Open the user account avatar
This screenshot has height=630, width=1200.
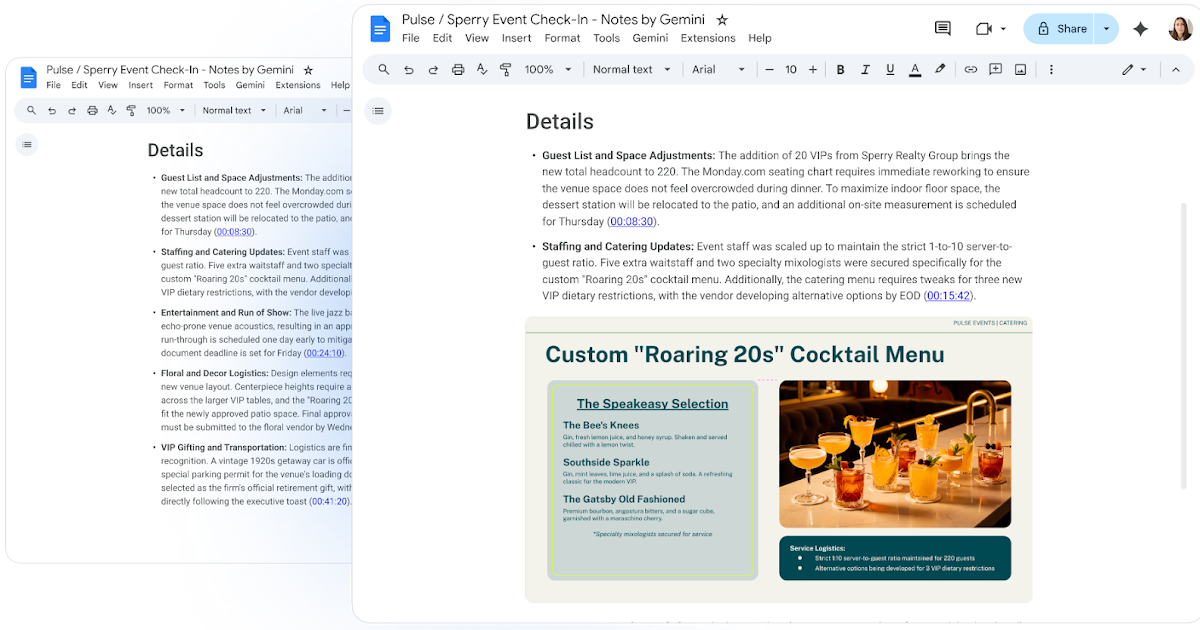tap(1180, 29)
